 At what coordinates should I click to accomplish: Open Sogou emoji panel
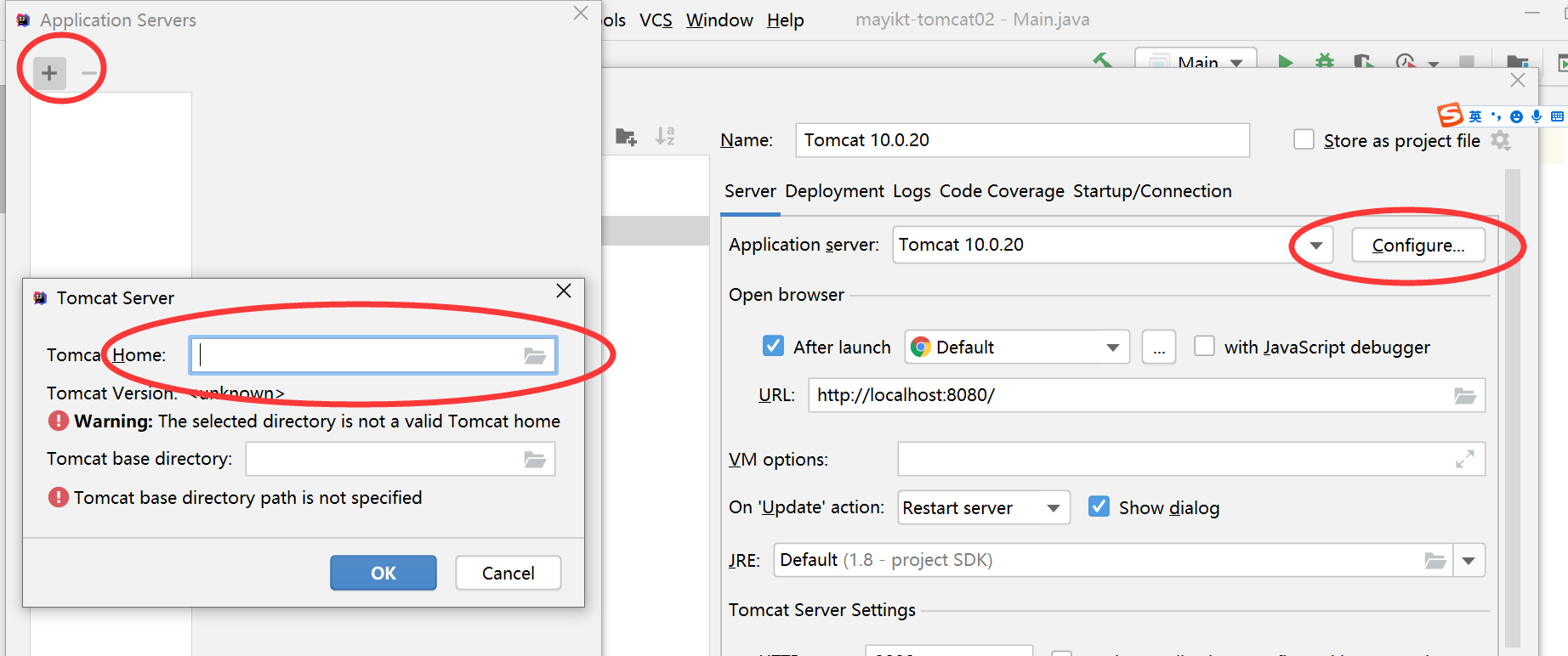coord(1516,116)
